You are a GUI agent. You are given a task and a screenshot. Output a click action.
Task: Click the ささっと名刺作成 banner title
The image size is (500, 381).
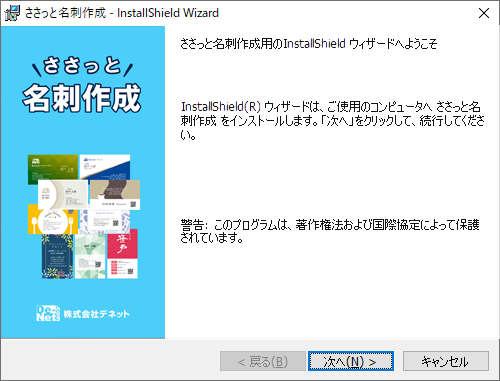[x=82, y=84]
